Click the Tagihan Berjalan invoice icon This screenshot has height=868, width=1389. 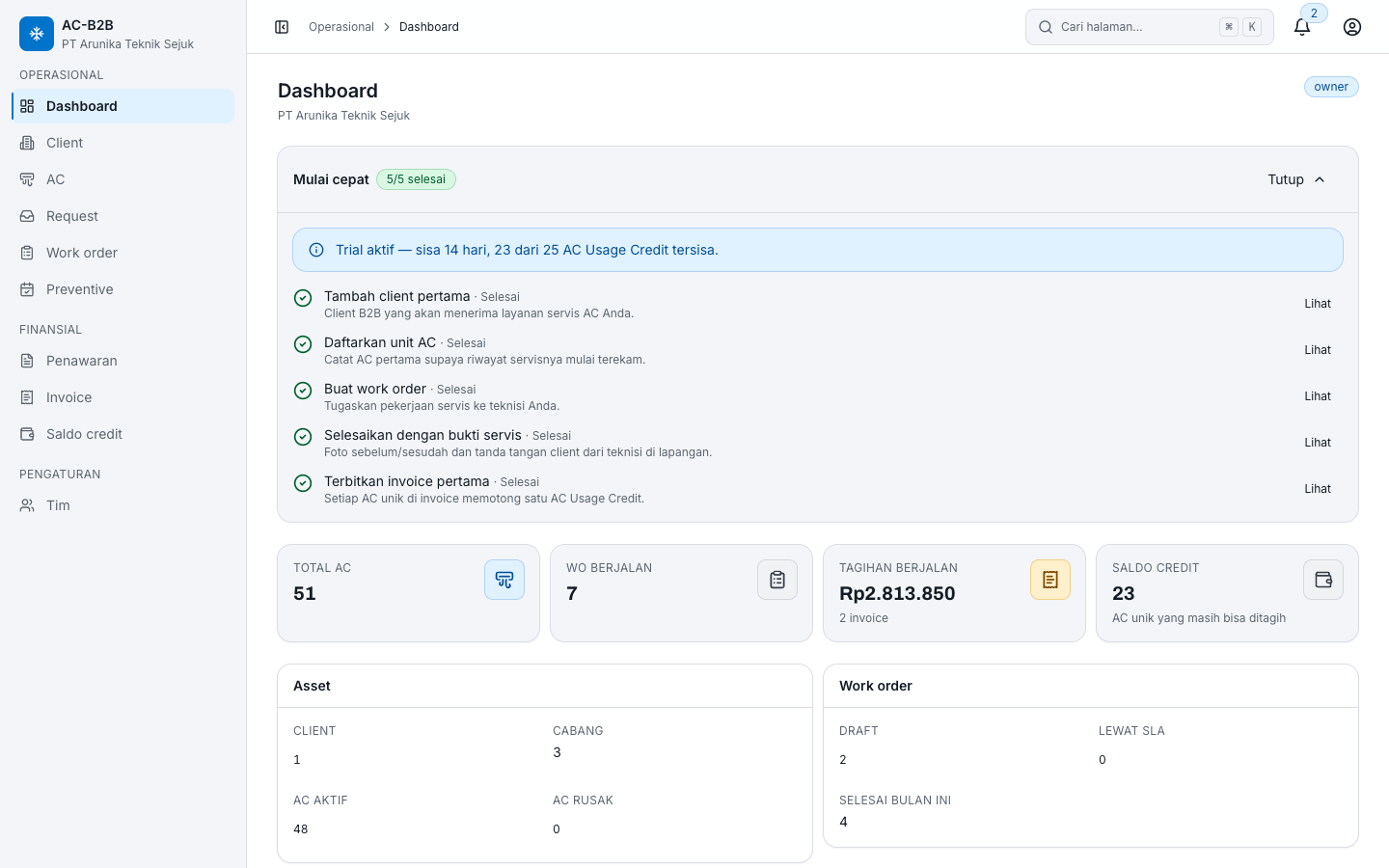[1050, 580]
